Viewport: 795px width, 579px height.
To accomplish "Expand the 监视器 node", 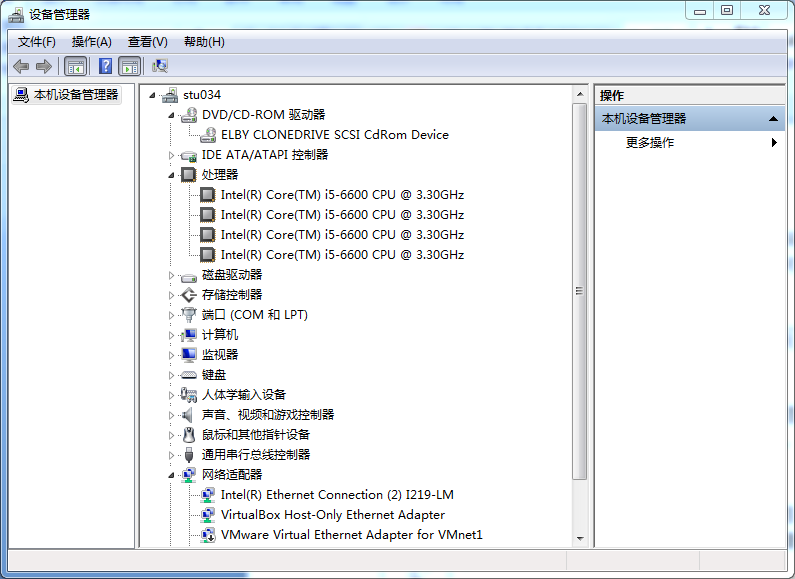I will point(171,355).
